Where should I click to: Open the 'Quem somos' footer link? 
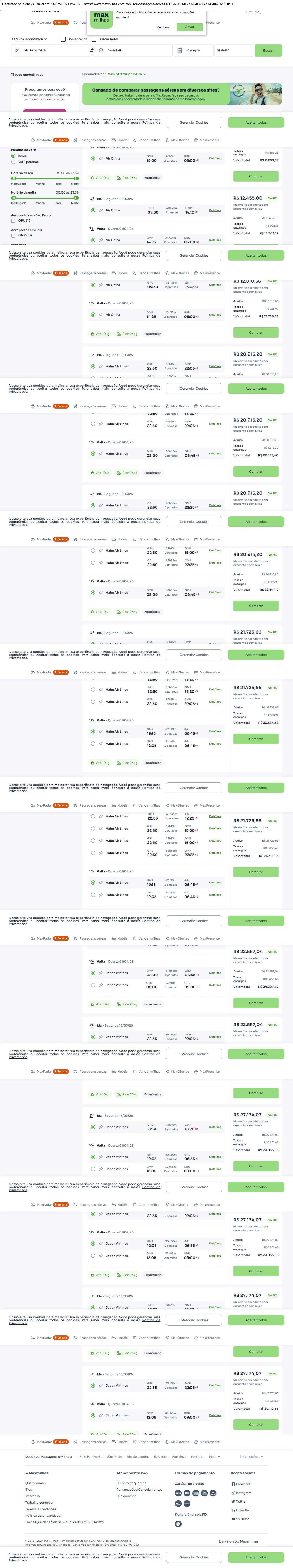click(35, 1483)
